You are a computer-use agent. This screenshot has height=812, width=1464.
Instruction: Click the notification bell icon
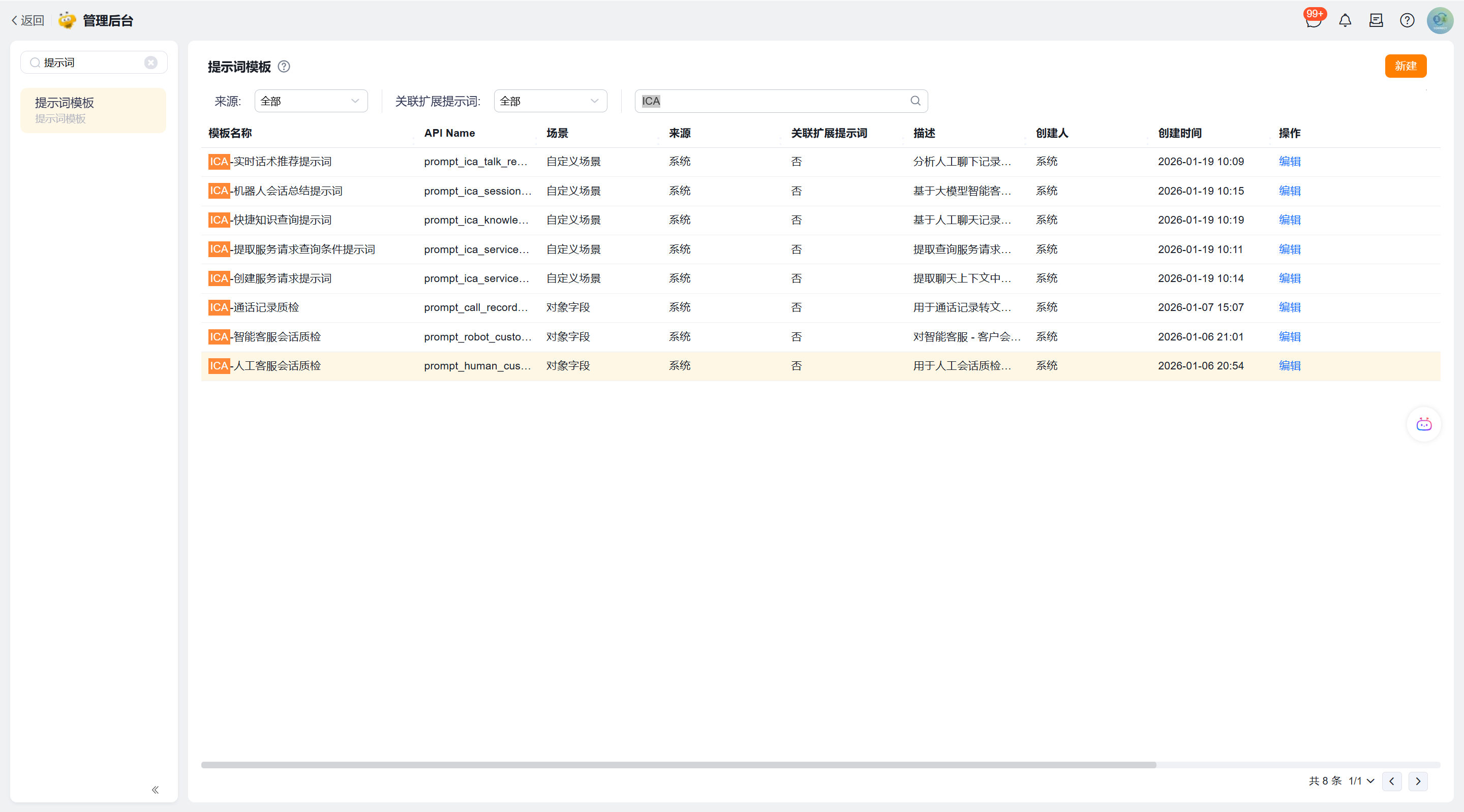point(1345,21)
